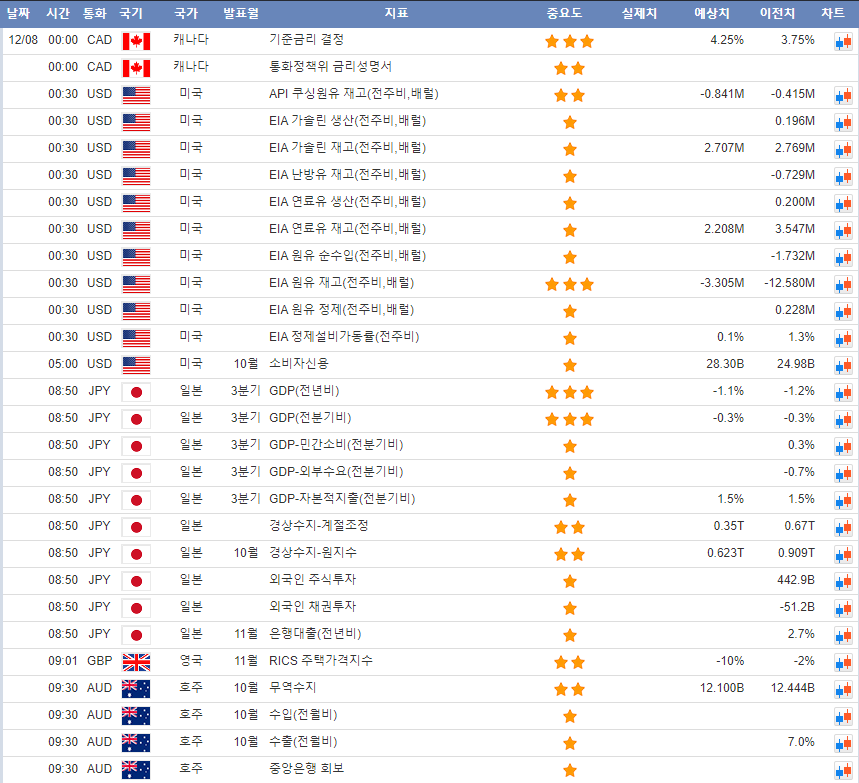Click chart icon for GDP(전년비) row
Image resolution: width=859 pixels, height=783 pixels.
842,392
